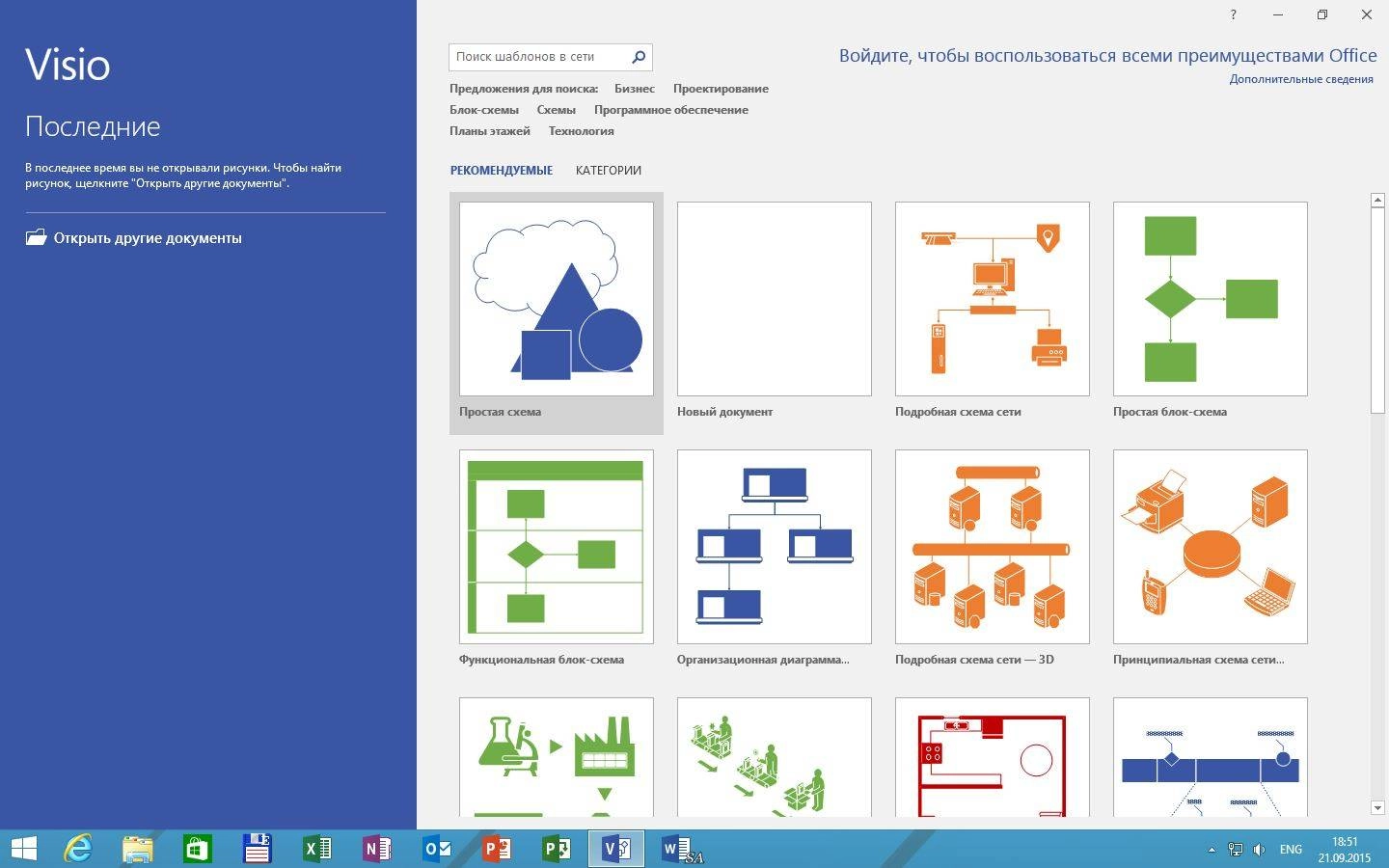Switch the ENG input language indicator
The width and height of the screenshot is (1389, 868).
click(1291, 850)
